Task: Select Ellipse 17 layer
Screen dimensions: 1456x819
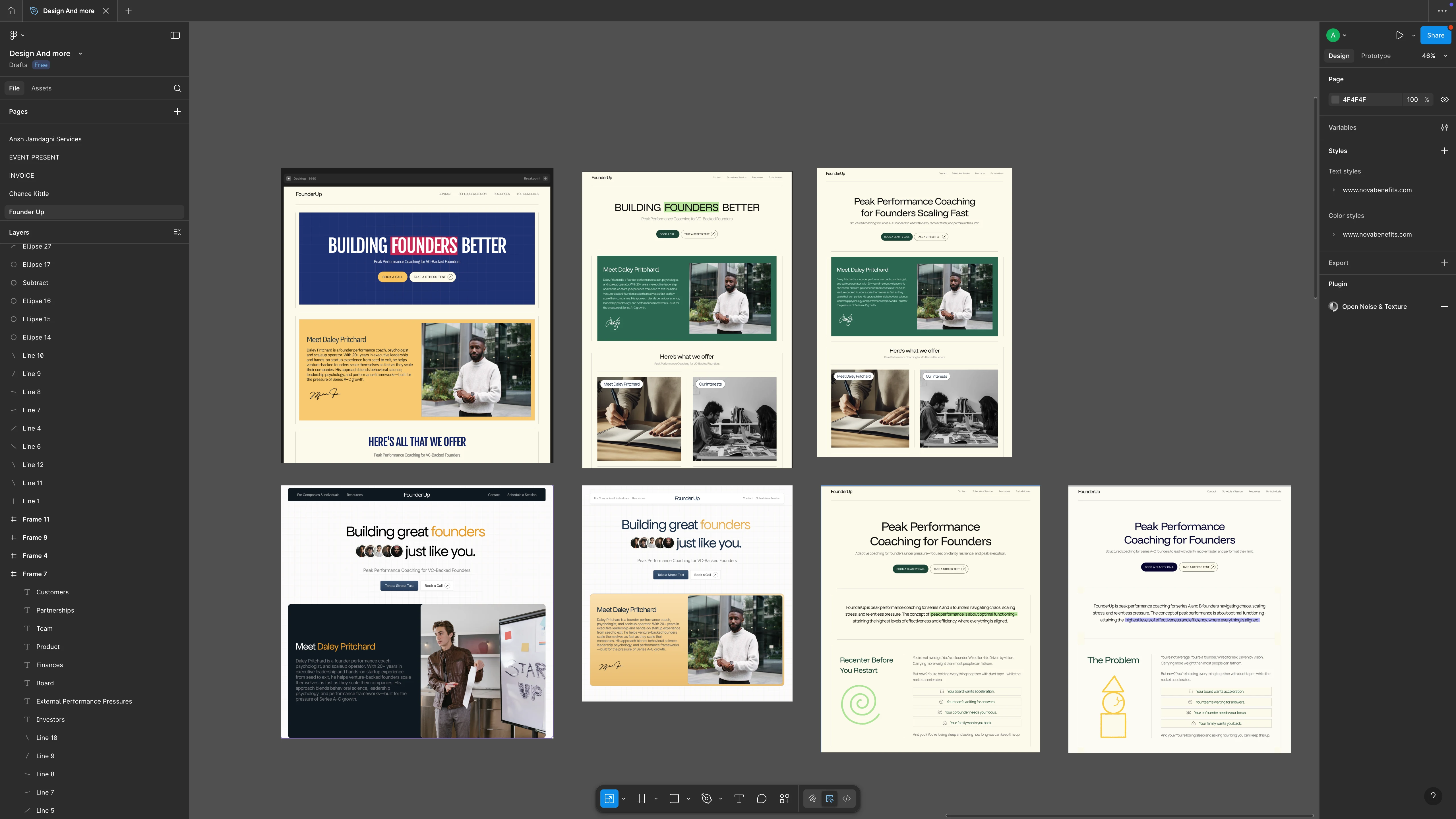Action: 94,264
